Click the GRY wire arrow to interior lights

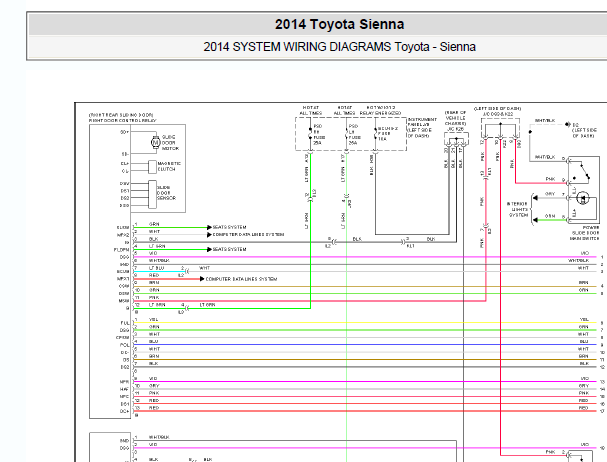coord(535,198)
